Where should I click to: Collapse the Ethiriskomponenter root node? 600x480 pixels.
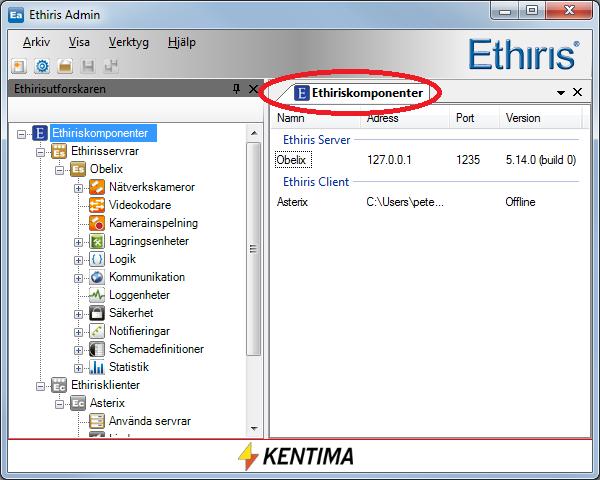coord(21,134)
